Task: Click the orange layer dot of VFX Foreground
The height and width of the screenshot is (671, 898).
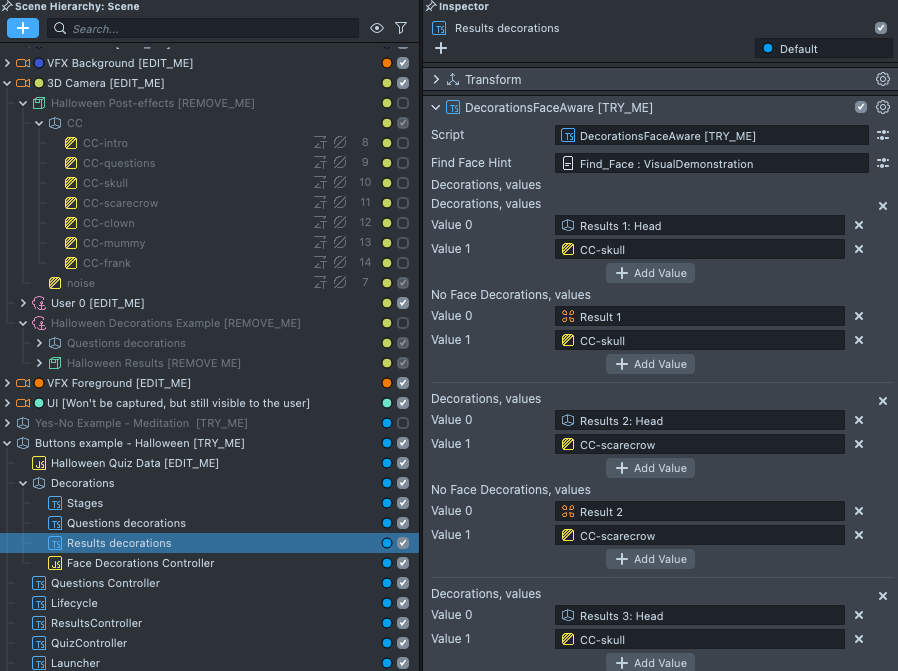Action: coord(387,383)
